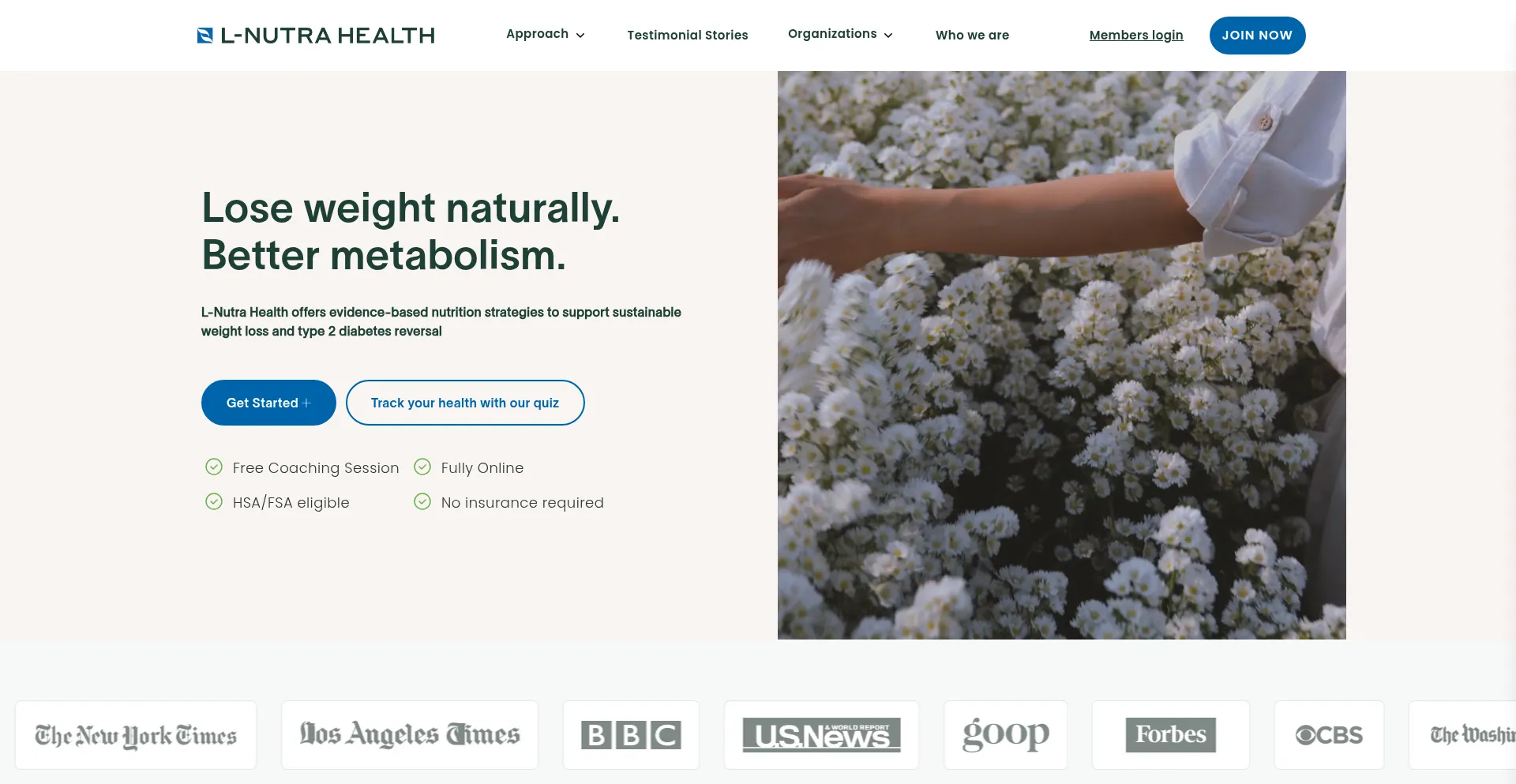Click the Free Coaching Session checkmark
This screenshot has height=784, width=1516.
(x=214, y=467)
